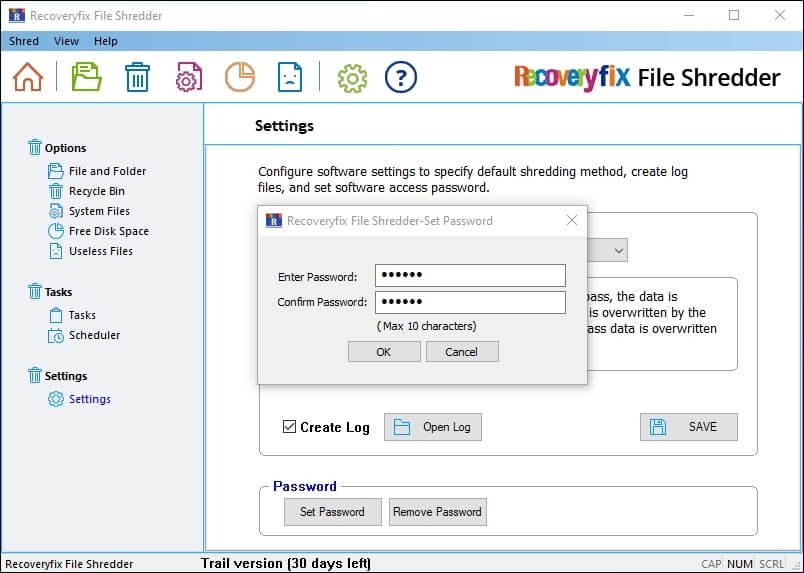Select Free Disk Space in sidebar
The height and width of the screenshot is (573, 804).
109,231
